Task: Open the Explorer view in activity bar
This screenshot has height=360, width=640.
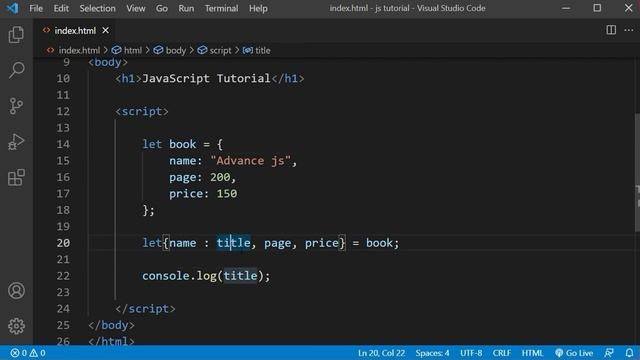Action: click(16, 35)
